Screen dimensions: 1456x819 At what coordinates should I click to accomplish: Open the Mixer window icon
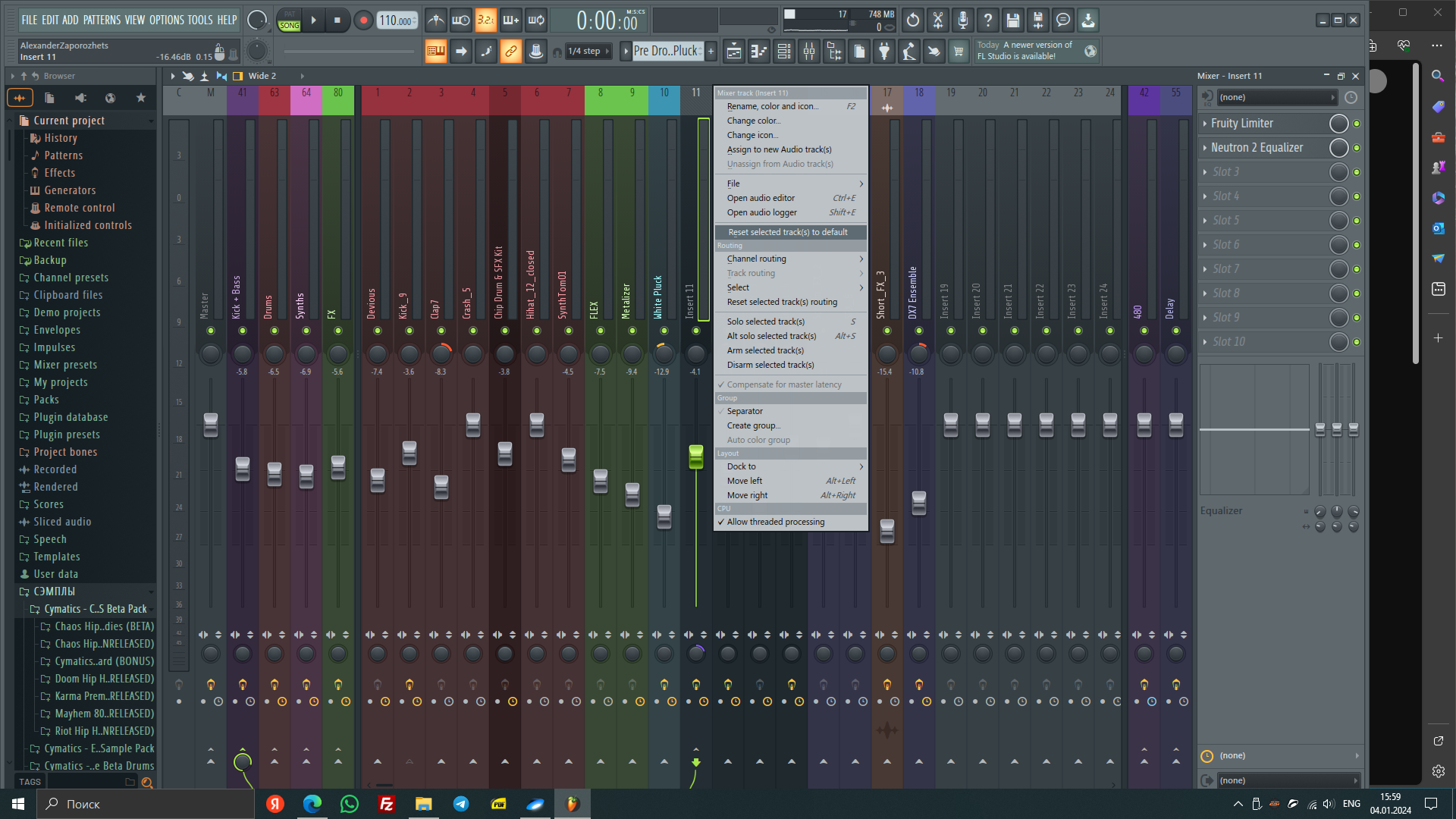tap(809, 52)
